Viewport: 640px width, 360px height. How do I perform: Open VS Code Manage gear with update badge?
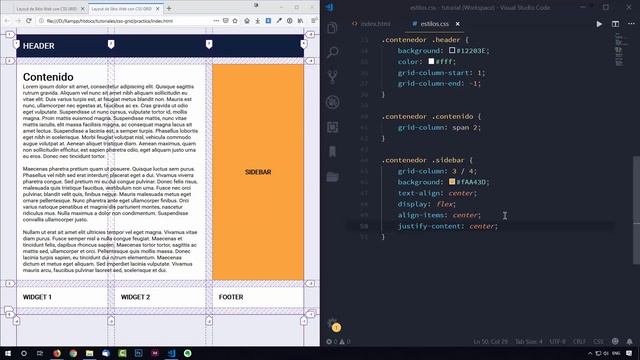[333, 324]
